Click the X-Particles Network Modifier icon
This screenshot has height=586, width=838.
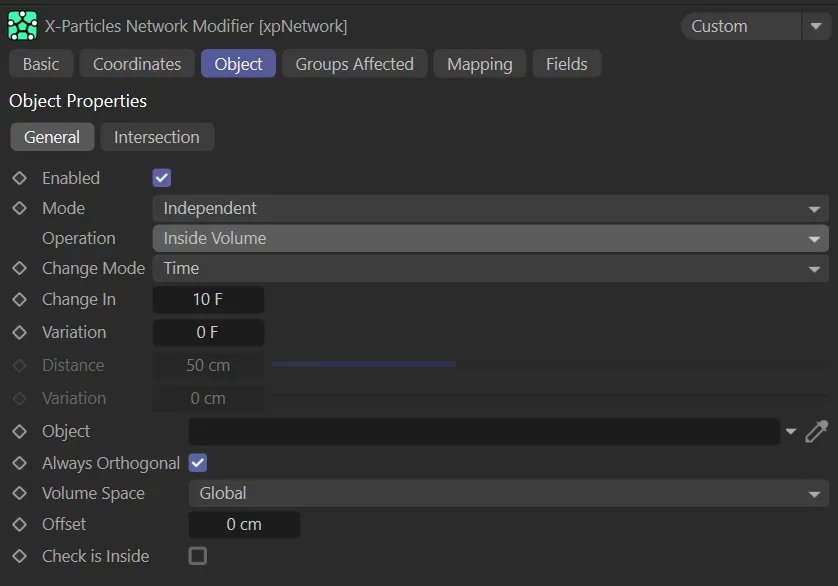(22, 26)
